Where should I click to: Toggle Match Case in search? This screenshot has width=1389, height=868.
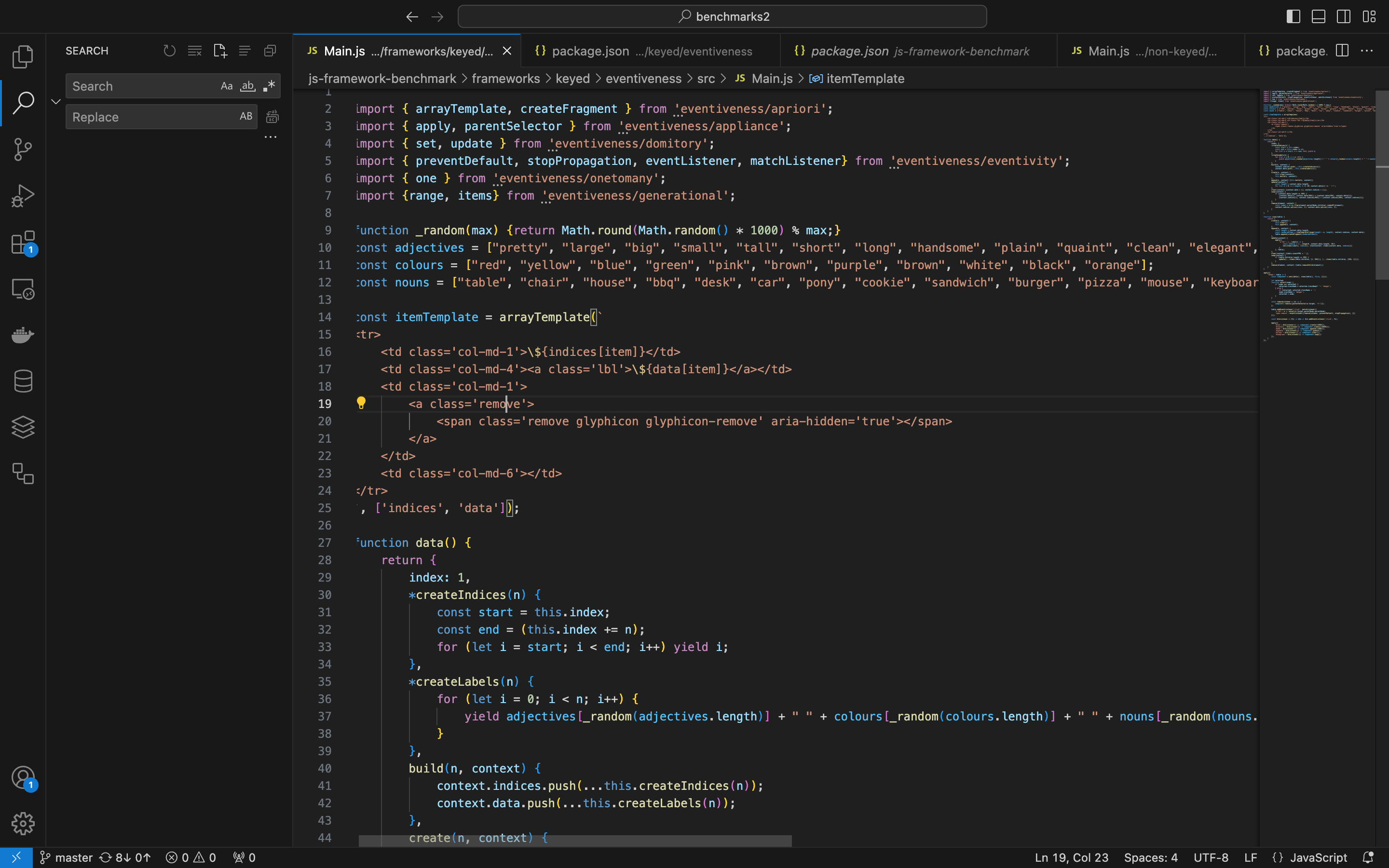(x=227, y=86)
